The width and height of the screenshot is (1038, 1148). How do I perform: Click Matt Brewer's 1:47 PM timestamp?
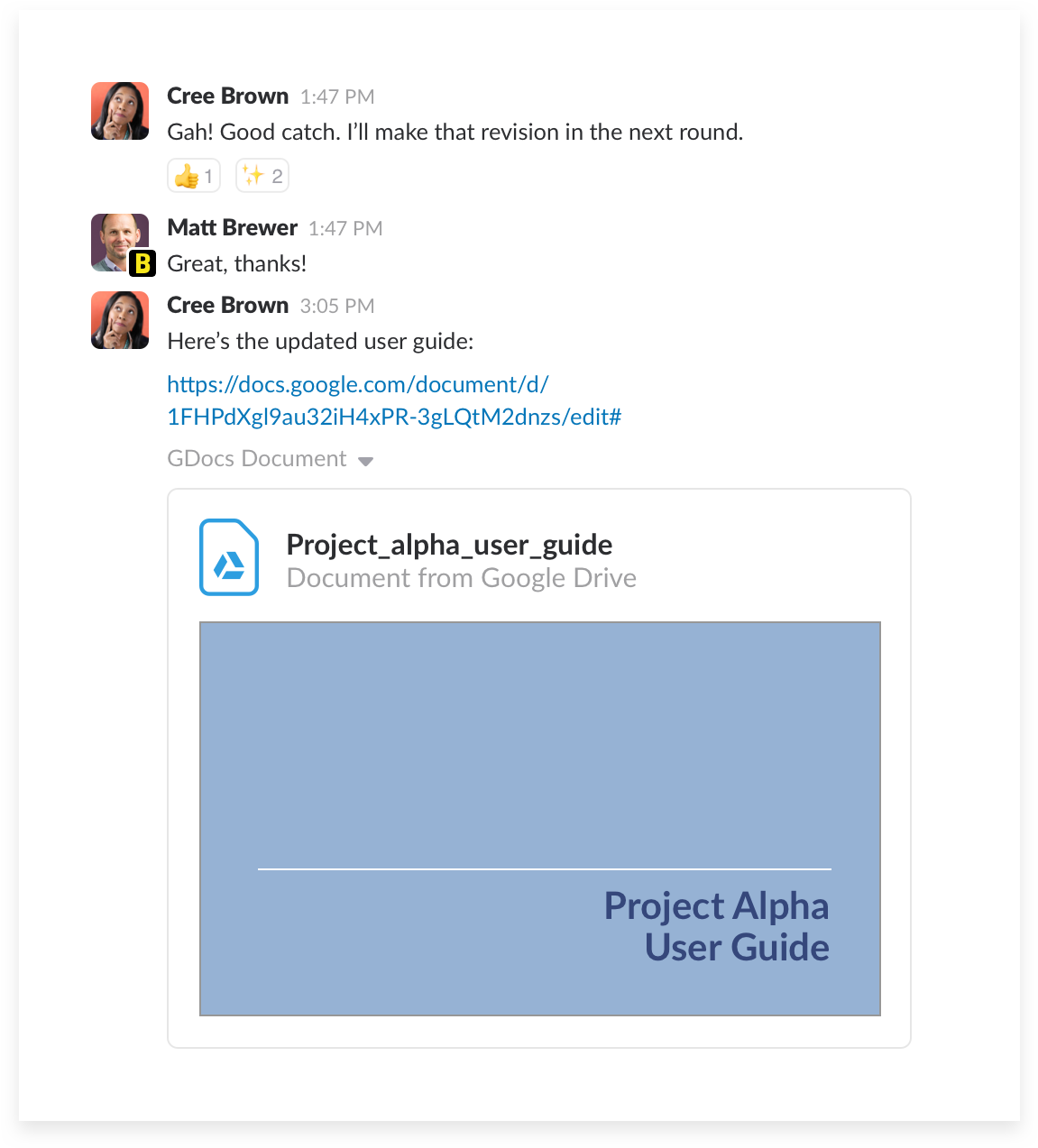(345, 228)
